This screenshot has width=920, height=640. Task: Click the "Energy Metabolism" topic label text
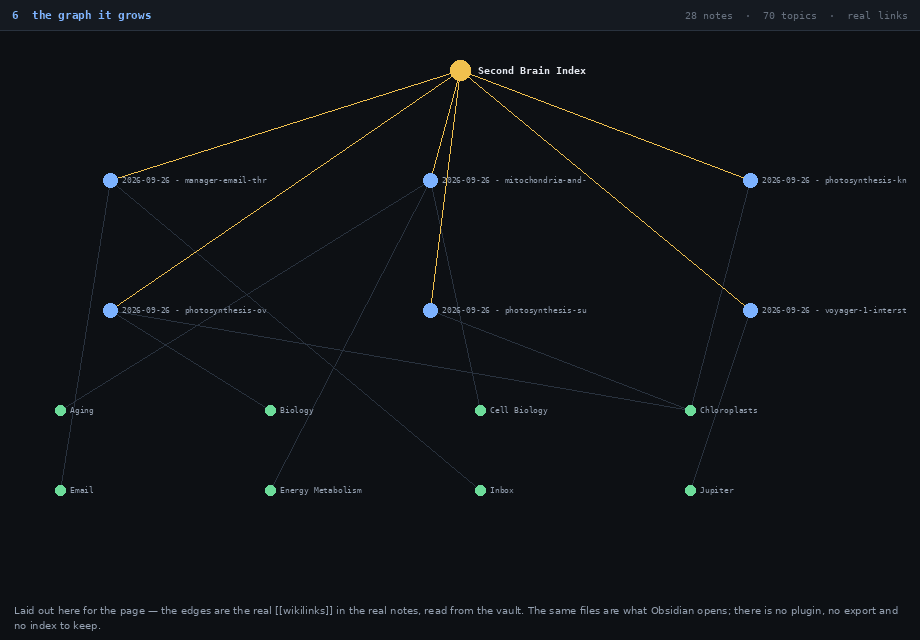(321, 490)
